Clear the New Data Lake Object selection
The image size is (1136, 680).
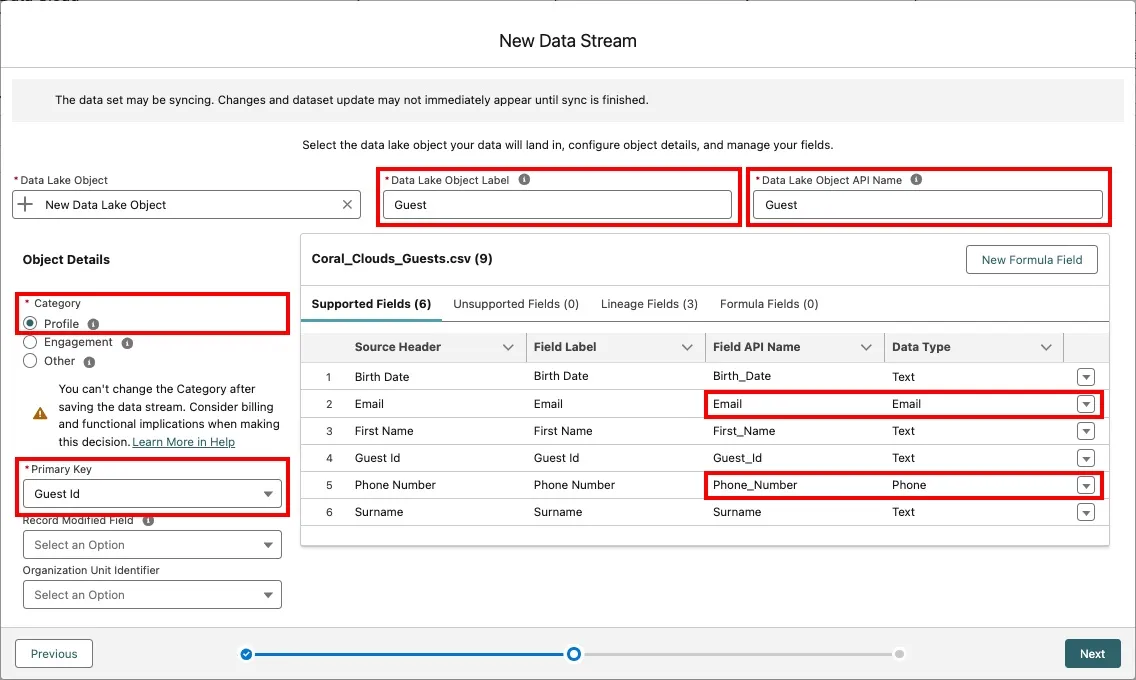coord(347,204)
